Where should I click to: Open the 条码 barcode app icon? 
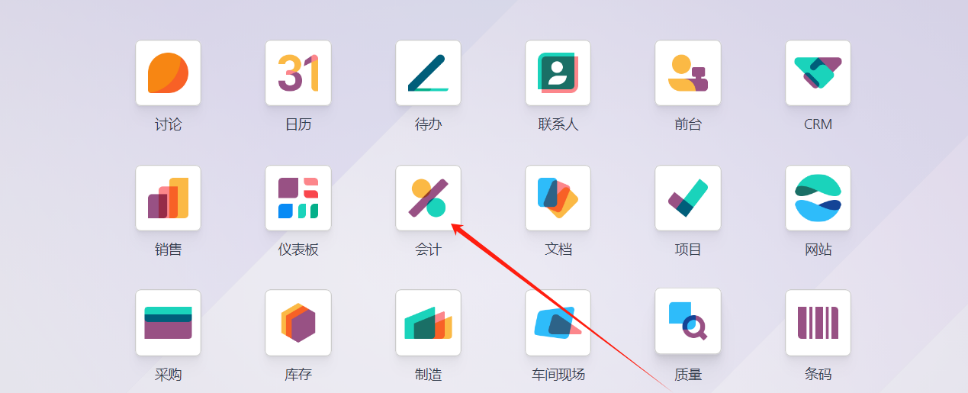(x=818, y=323)
